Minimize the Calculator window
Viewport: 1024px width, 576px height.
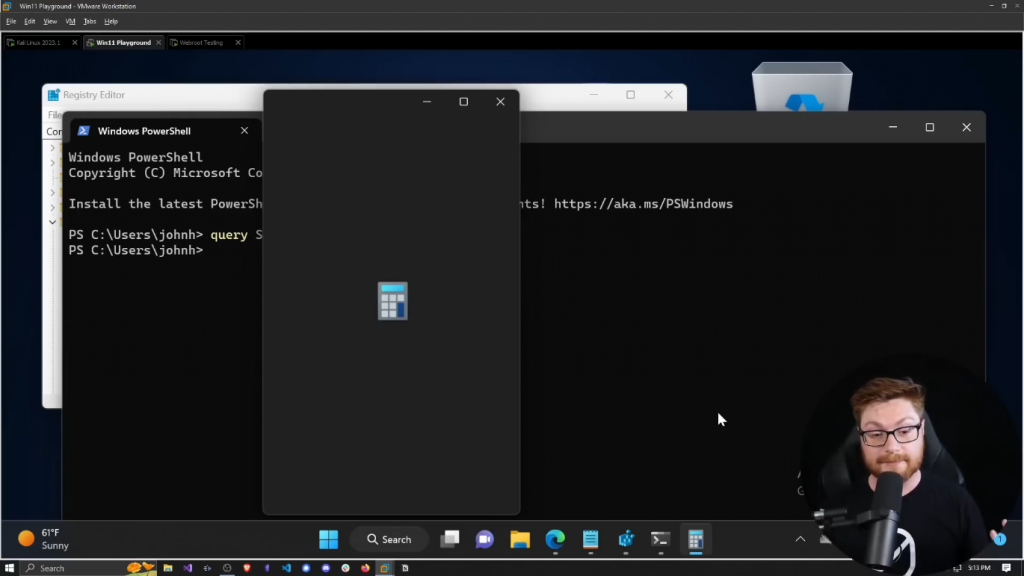pyautogui.click(x=426, y=102)
